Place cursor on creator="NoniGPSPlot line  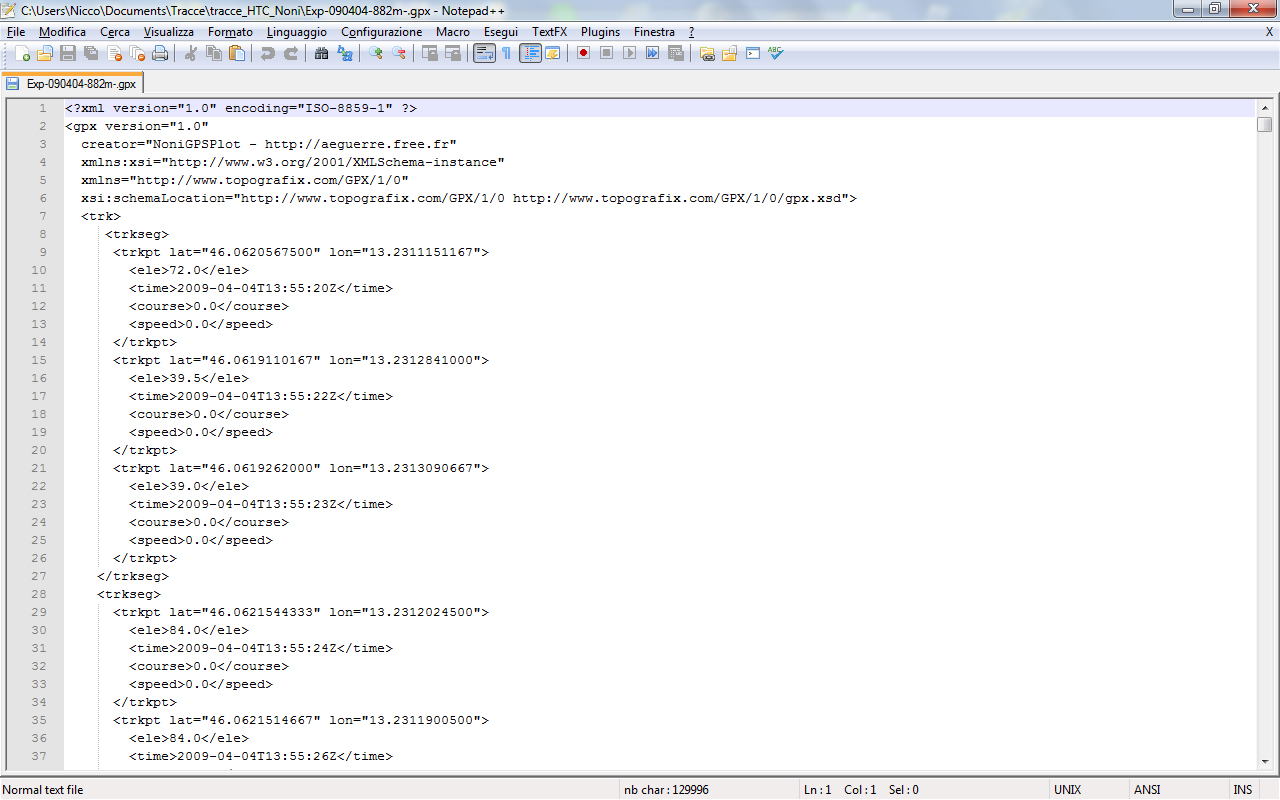click(x=269, y=144)
